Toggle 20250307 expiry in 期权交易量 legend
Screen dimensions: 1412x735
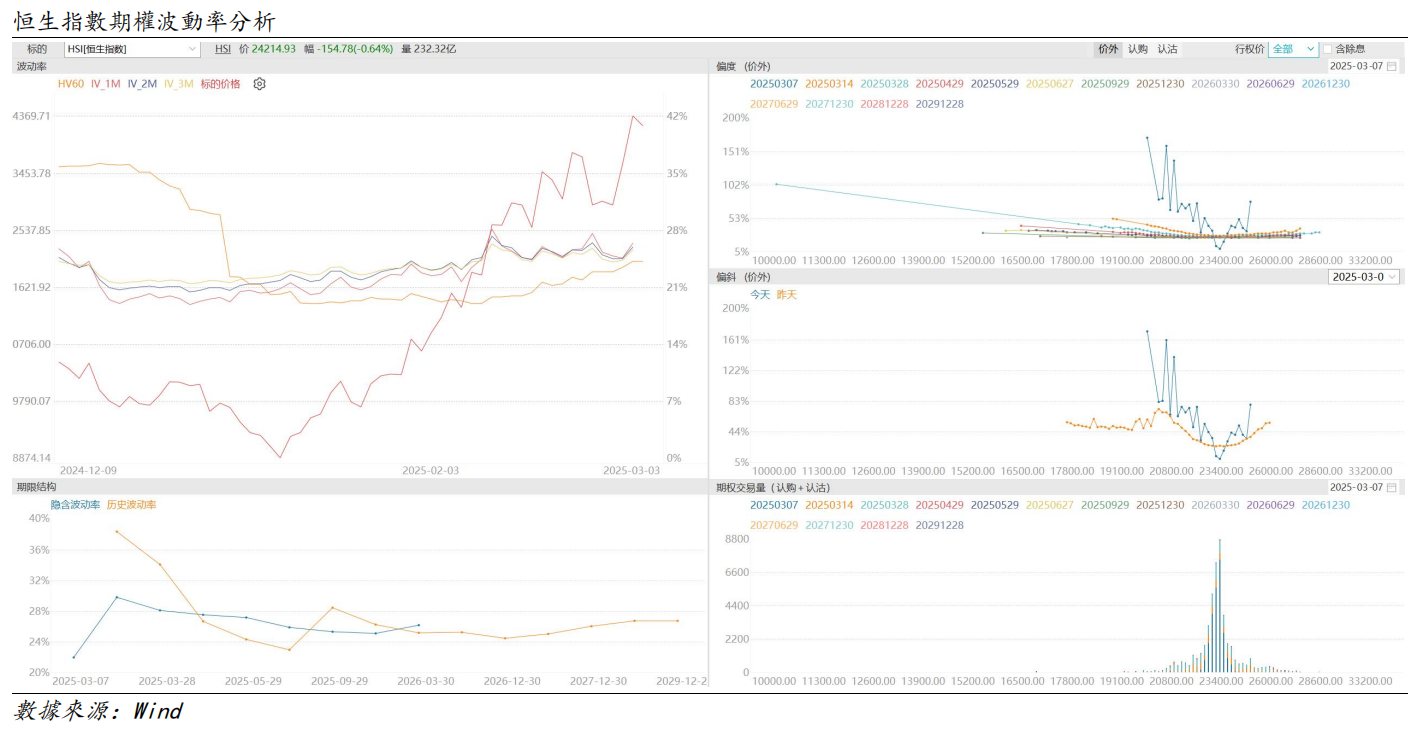[x=774, y=505]
